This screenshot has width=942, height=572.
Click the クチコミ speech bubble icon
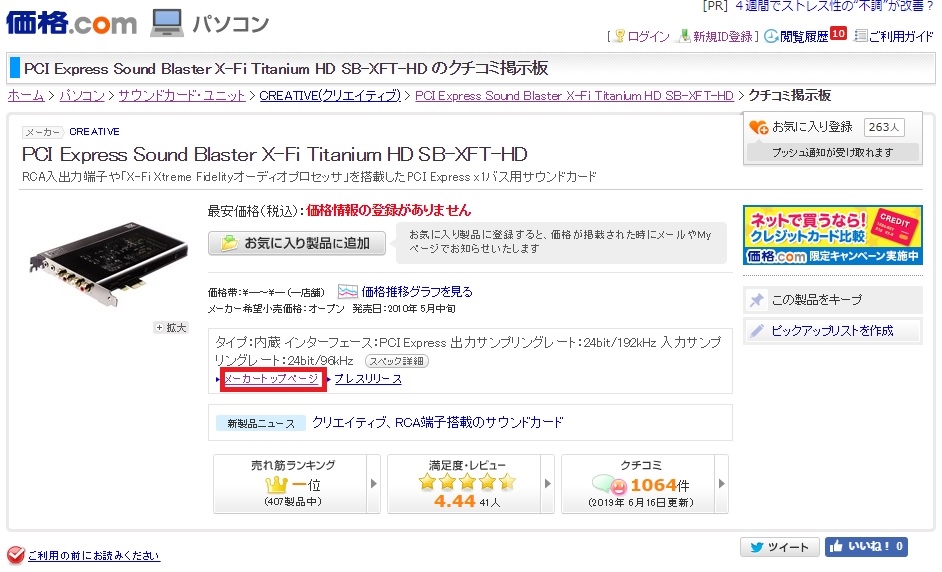pyautogui.click(x=609, y=484)
